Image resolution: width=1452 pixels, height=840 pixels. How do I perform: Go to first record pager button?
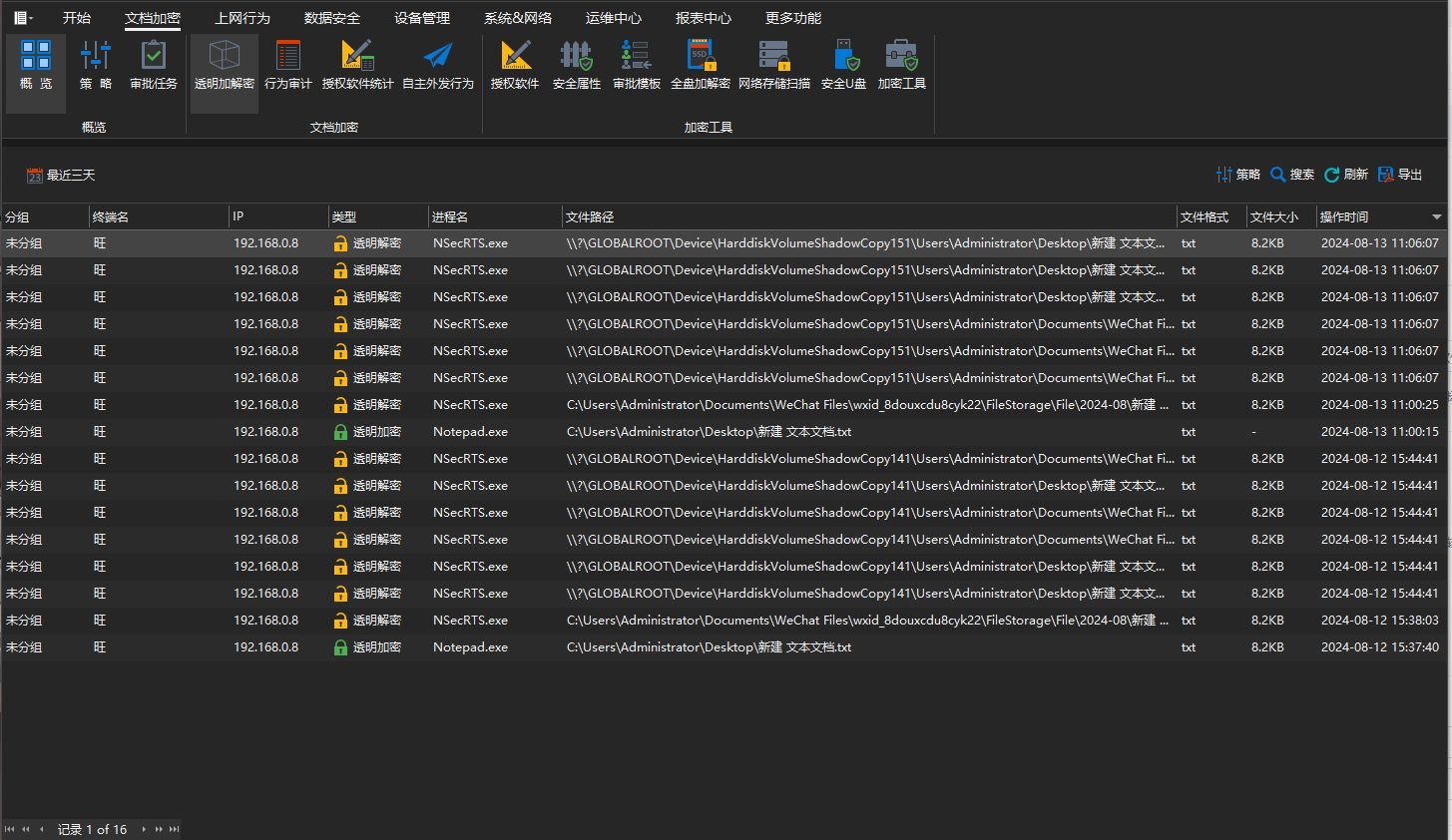[x=10, y=829]
